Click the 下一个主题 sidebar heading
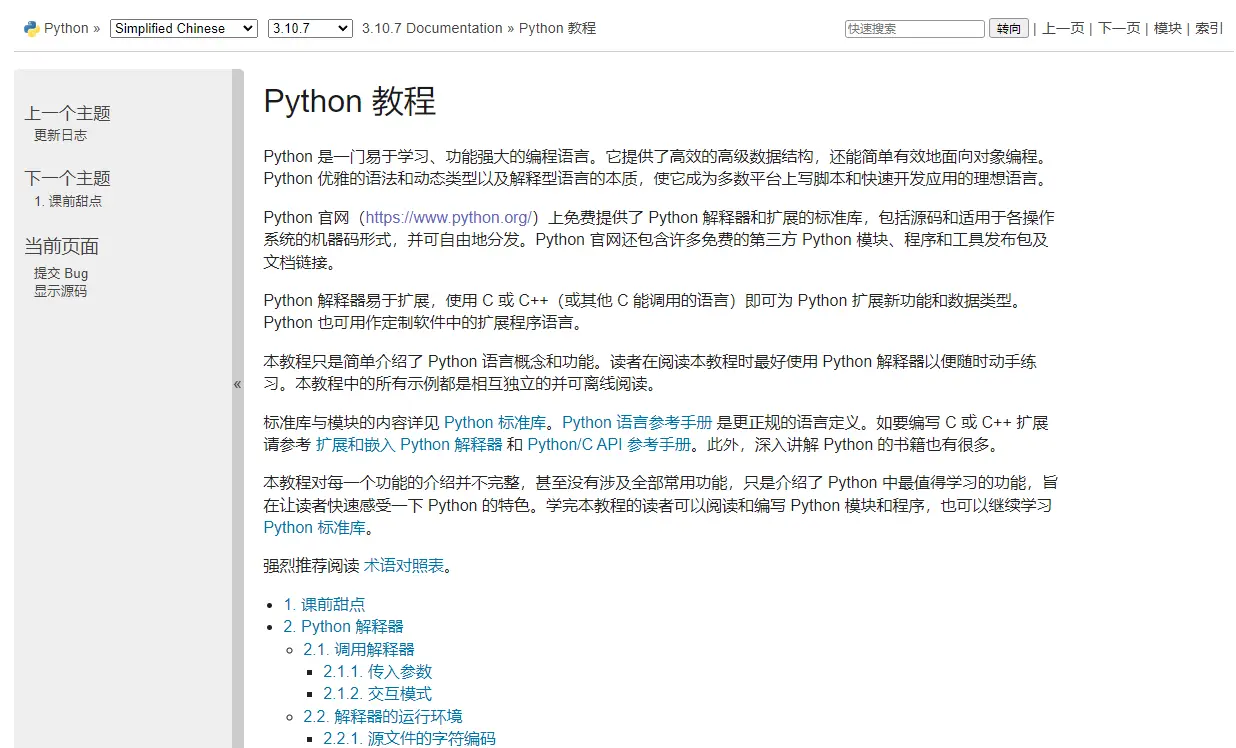This screenshot has height=748, width=1236. (68, 178)
